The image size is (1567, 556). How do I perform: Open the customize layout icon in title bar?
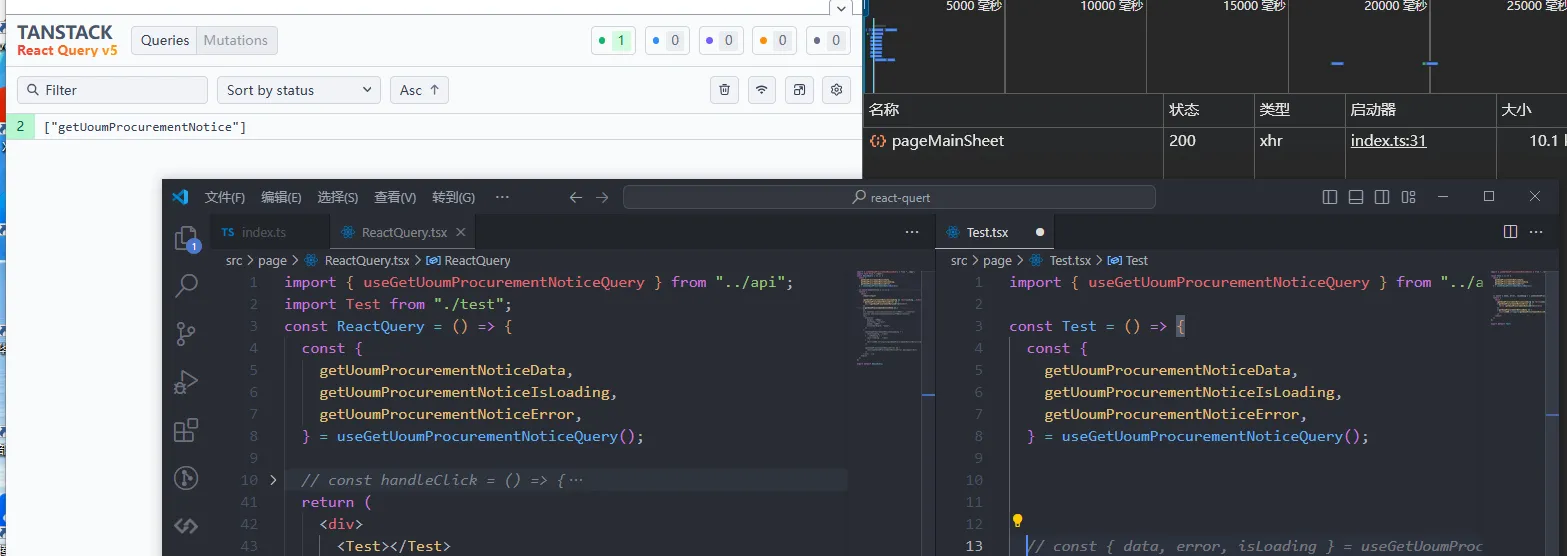1408,197
